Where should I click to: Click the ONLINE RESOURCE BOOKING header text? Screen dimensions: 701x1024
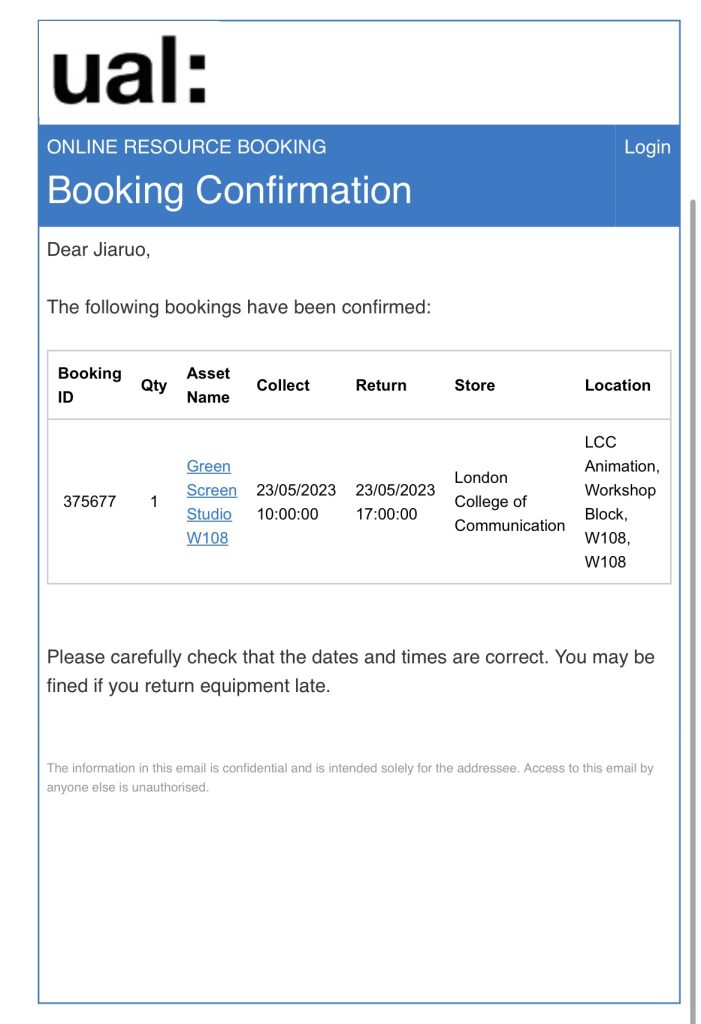[x=186, y=146]
